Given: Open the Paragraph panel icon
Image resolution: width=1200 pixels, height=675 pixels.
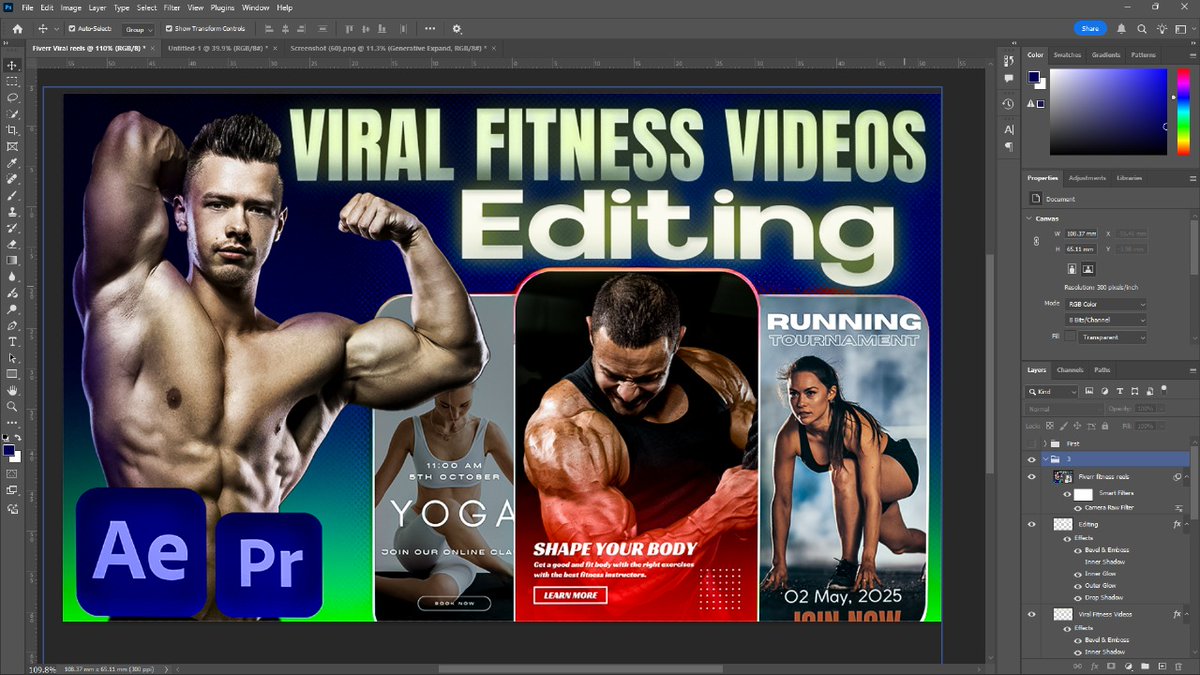Looking at the screenshot, I should click(1008, 147).
